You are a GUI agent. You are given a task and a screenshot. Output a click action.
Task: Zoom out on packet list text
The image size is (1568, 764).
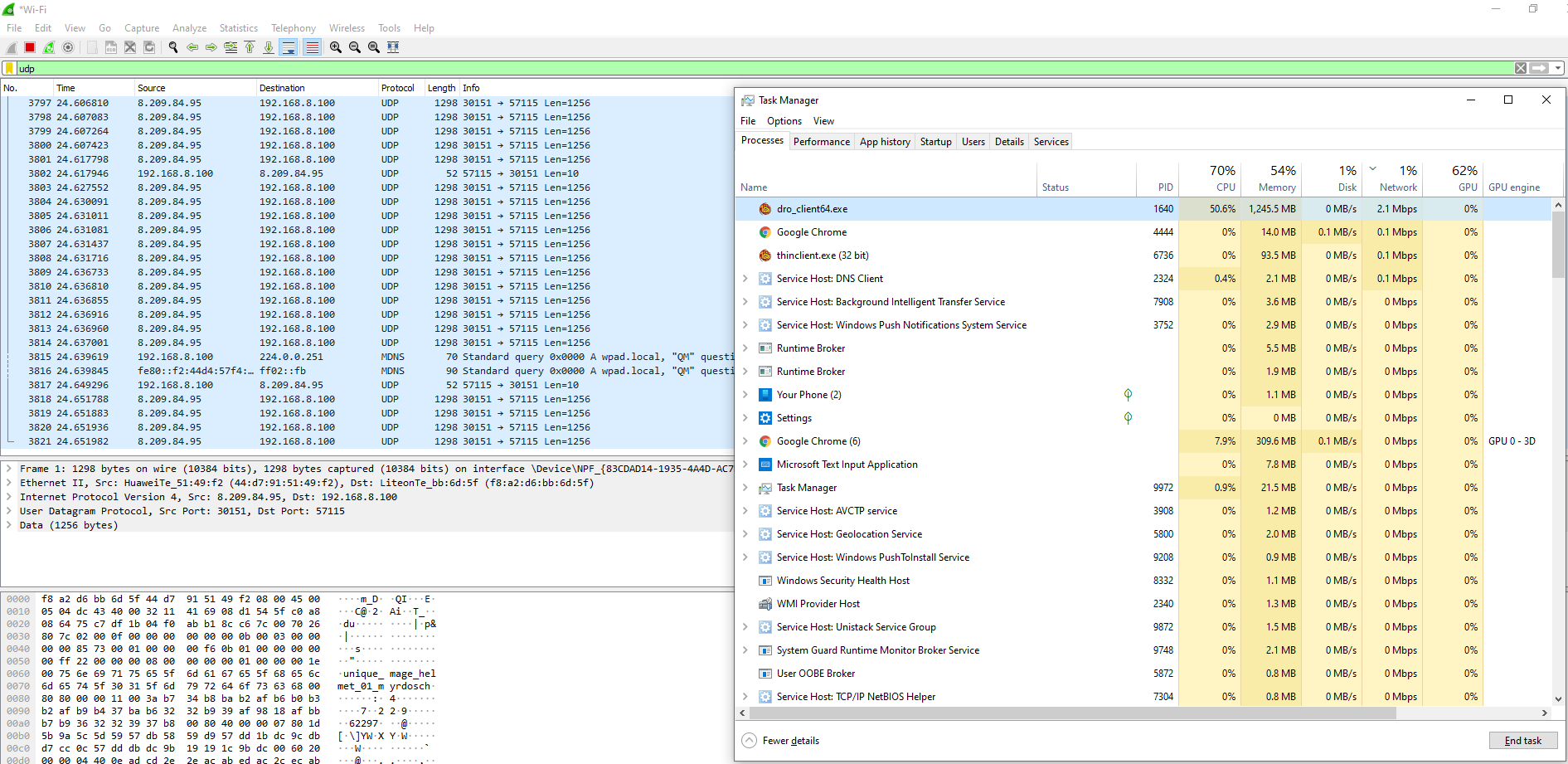(355, 47)
